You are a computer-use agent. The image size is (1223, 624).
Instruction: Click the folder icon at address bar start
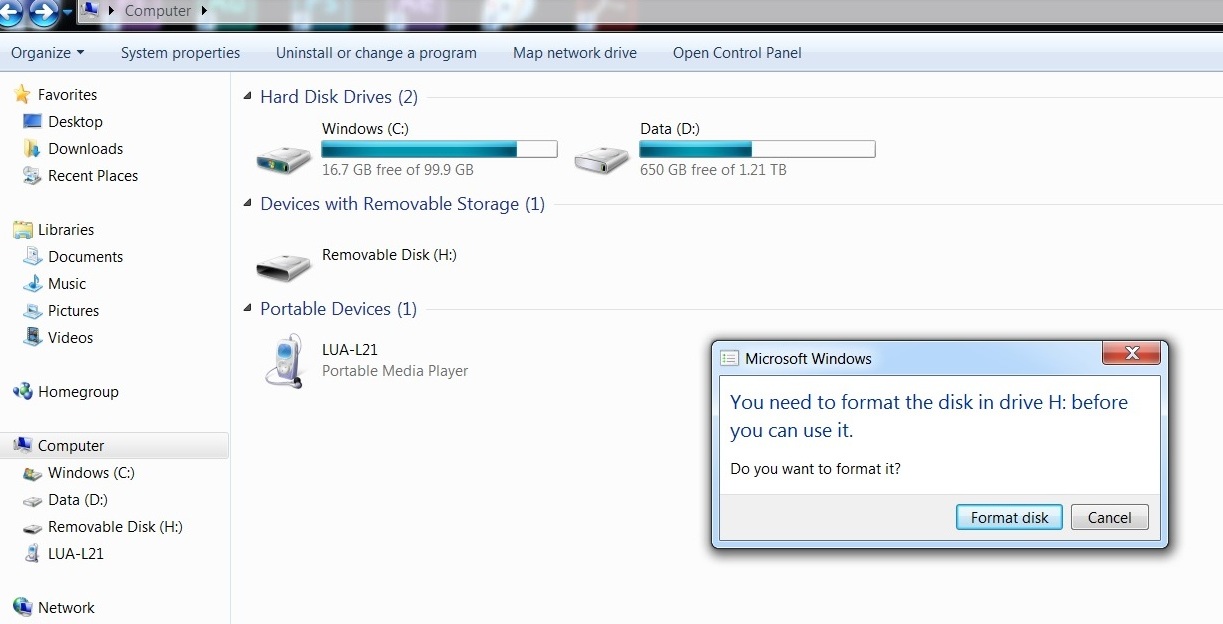pos(89,10)
